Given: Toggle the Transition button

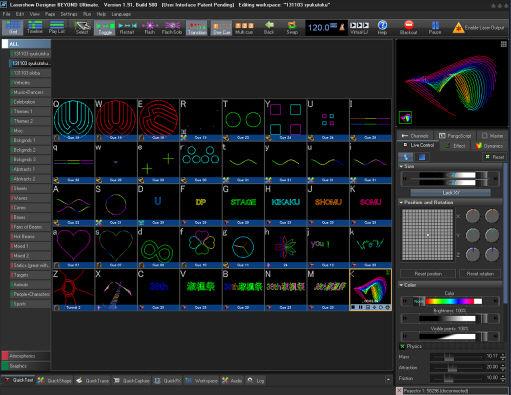Looking at the screenshot, I should click(x=197, y=28).
